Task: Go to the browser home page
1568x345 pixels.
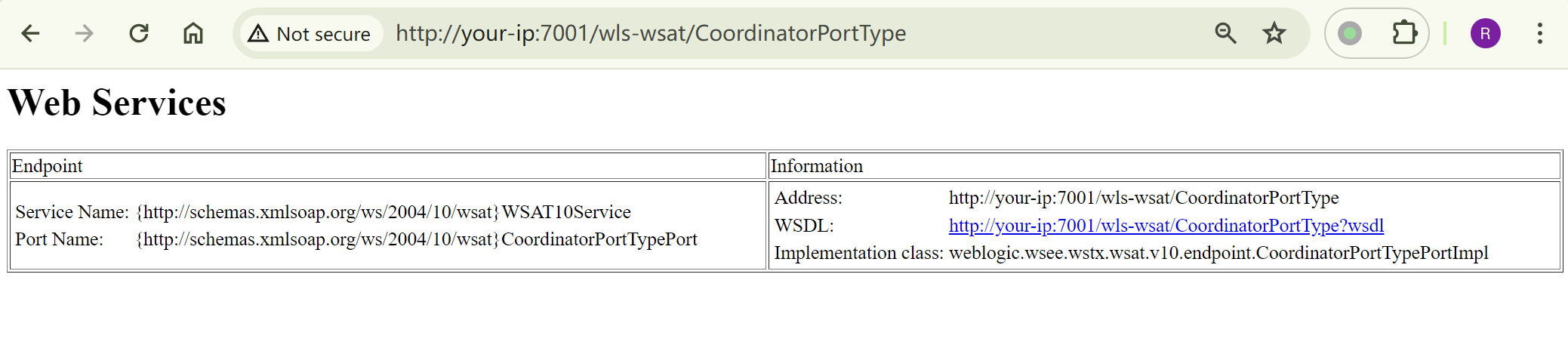Action: pyautogui.click(x=193, y=33)
